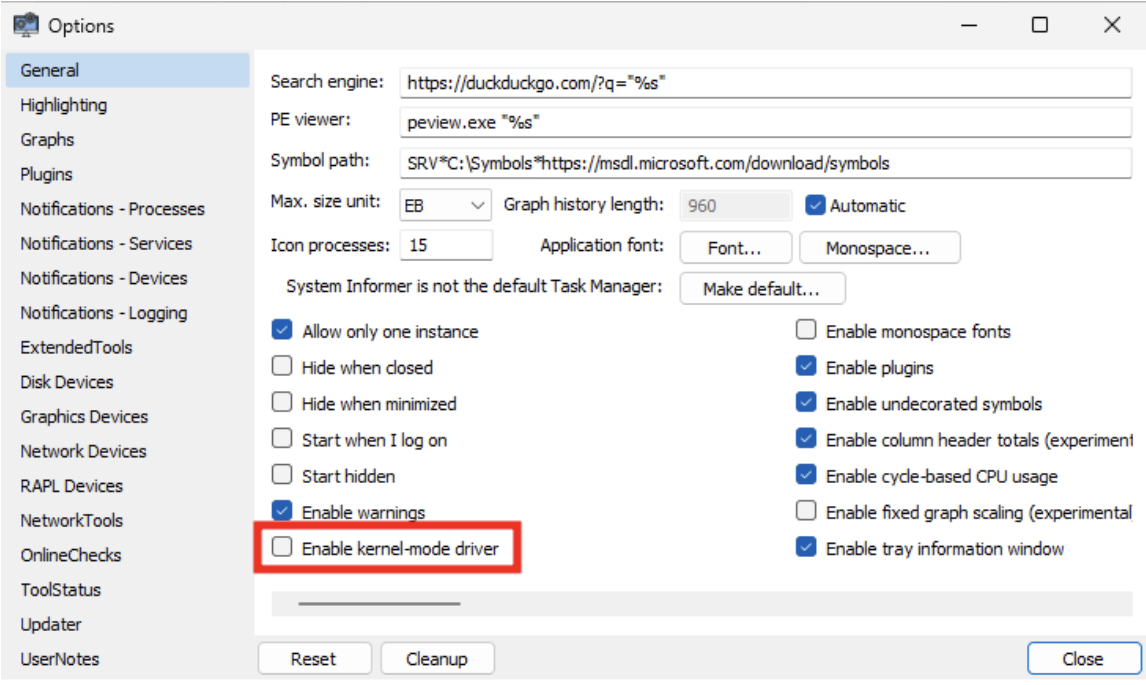1146x685 pixels.
Task: Go to Notifications - Services section
Action: pos(106,244)
